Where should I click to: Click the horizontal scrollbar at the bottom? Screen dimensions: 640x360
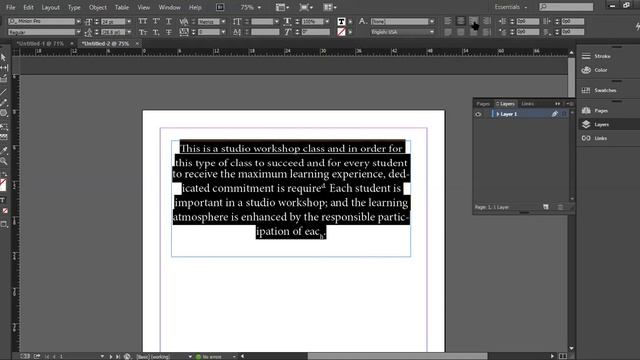click(x=398, y=356)
